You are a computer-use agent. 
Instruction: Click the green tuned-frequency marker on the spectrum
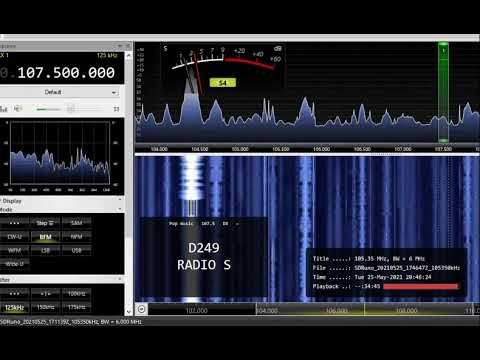pyautogui.click(x=443, y=92)
